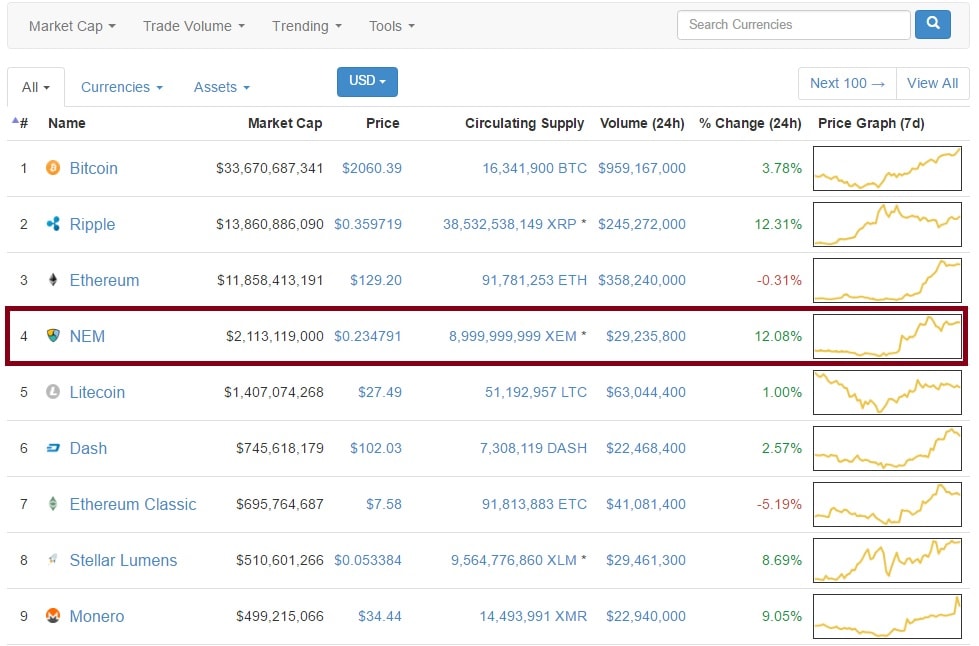Screen dimensions: 979x646
Task: Expand the Trending dropdown
Action: pos(306,26)
